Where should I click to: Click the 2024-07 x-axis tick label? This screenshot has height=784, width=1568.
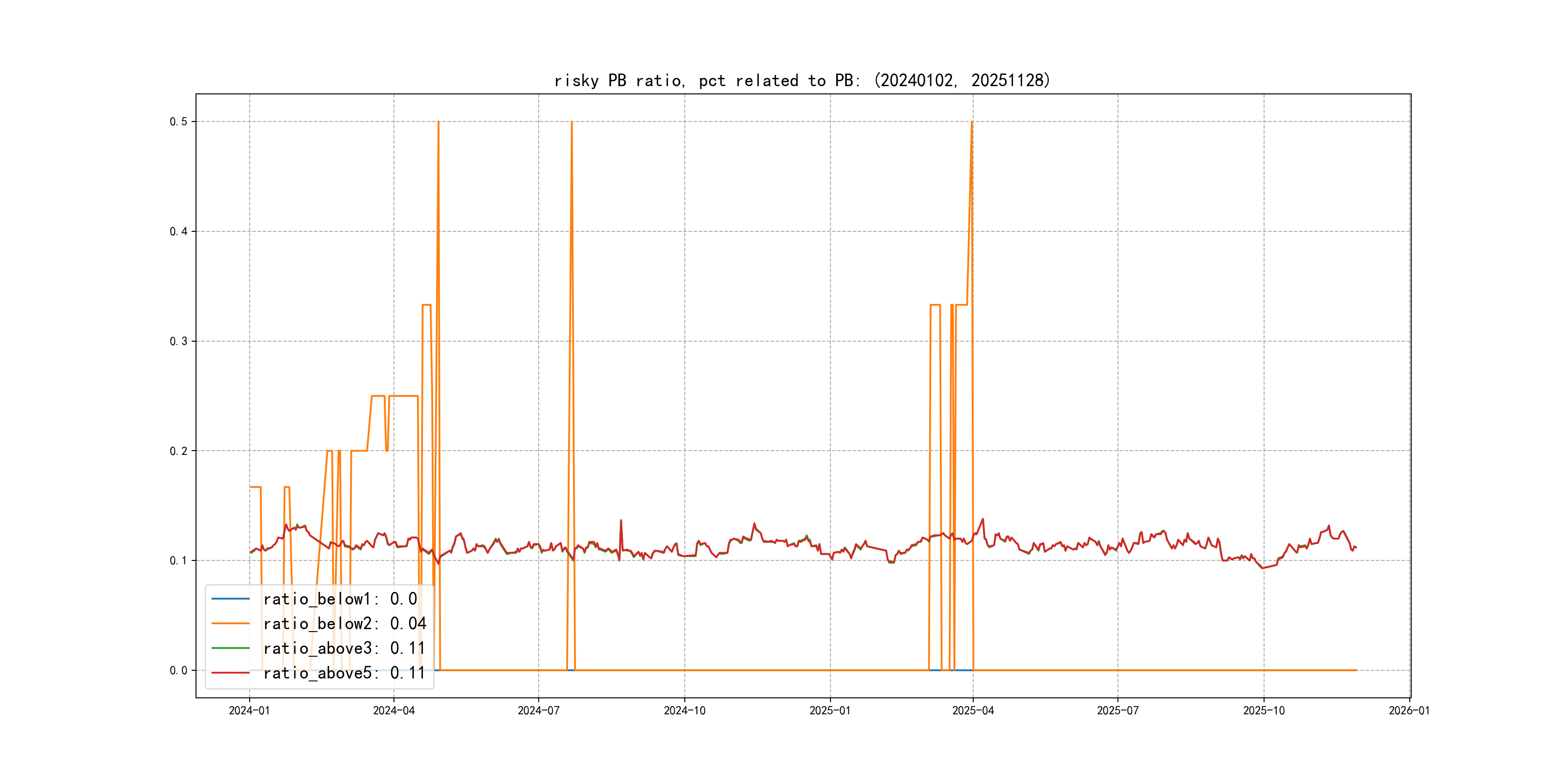click(x=538, y=711)
